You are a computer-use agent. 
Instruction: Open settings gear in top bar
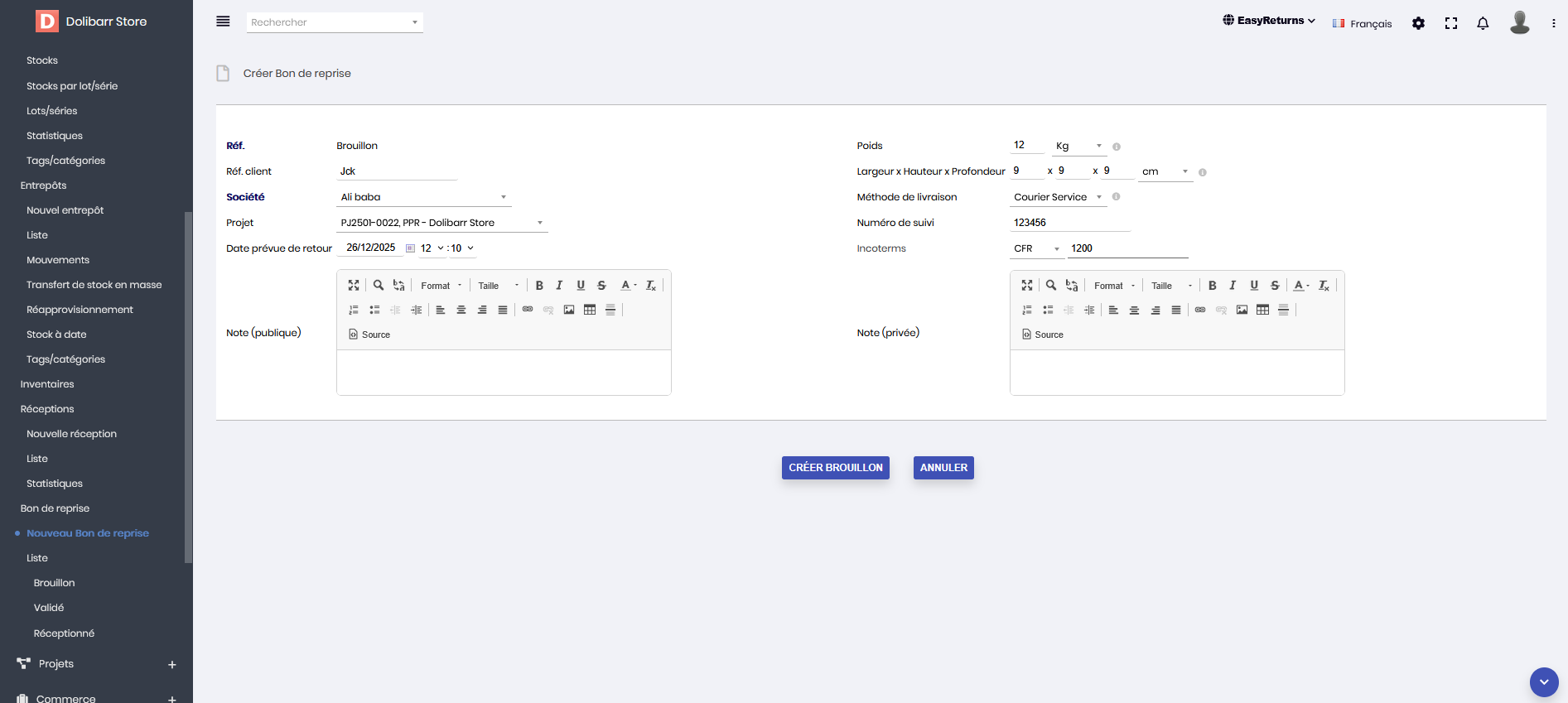click(x=1418, y=23)
